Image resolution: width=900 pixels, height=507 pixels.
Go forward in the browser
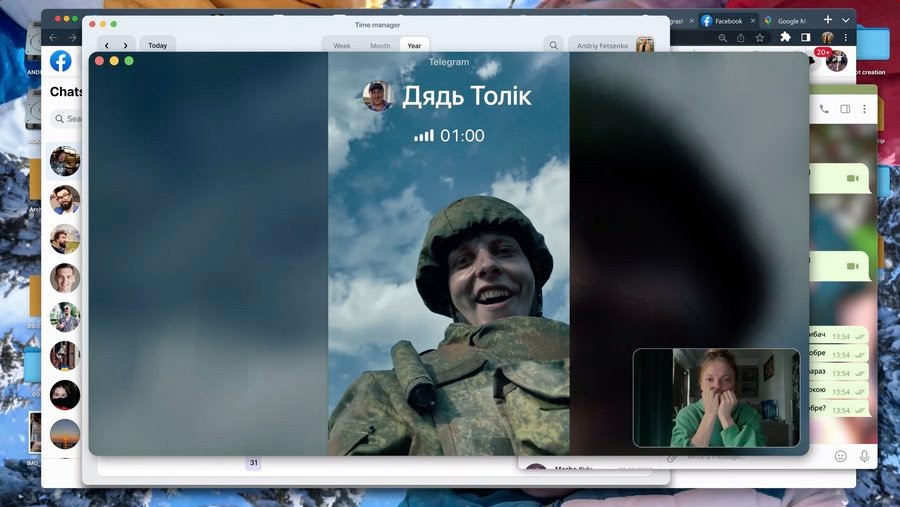pyautogui.click(x=72, y=37)
